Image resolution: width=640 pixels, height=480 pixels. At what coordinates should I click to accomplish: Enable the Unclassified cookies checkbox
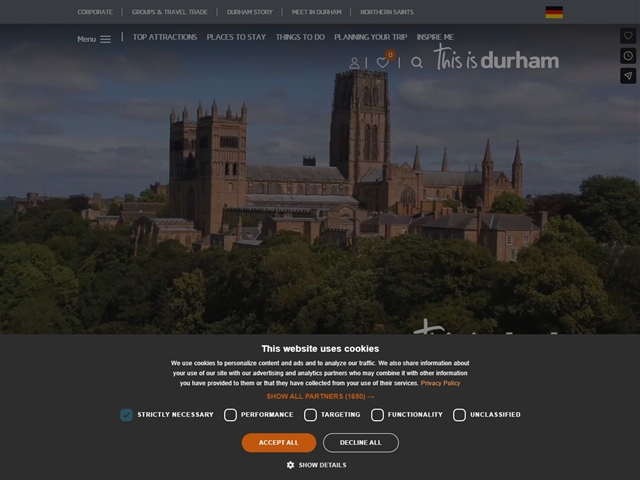(459, 415)
